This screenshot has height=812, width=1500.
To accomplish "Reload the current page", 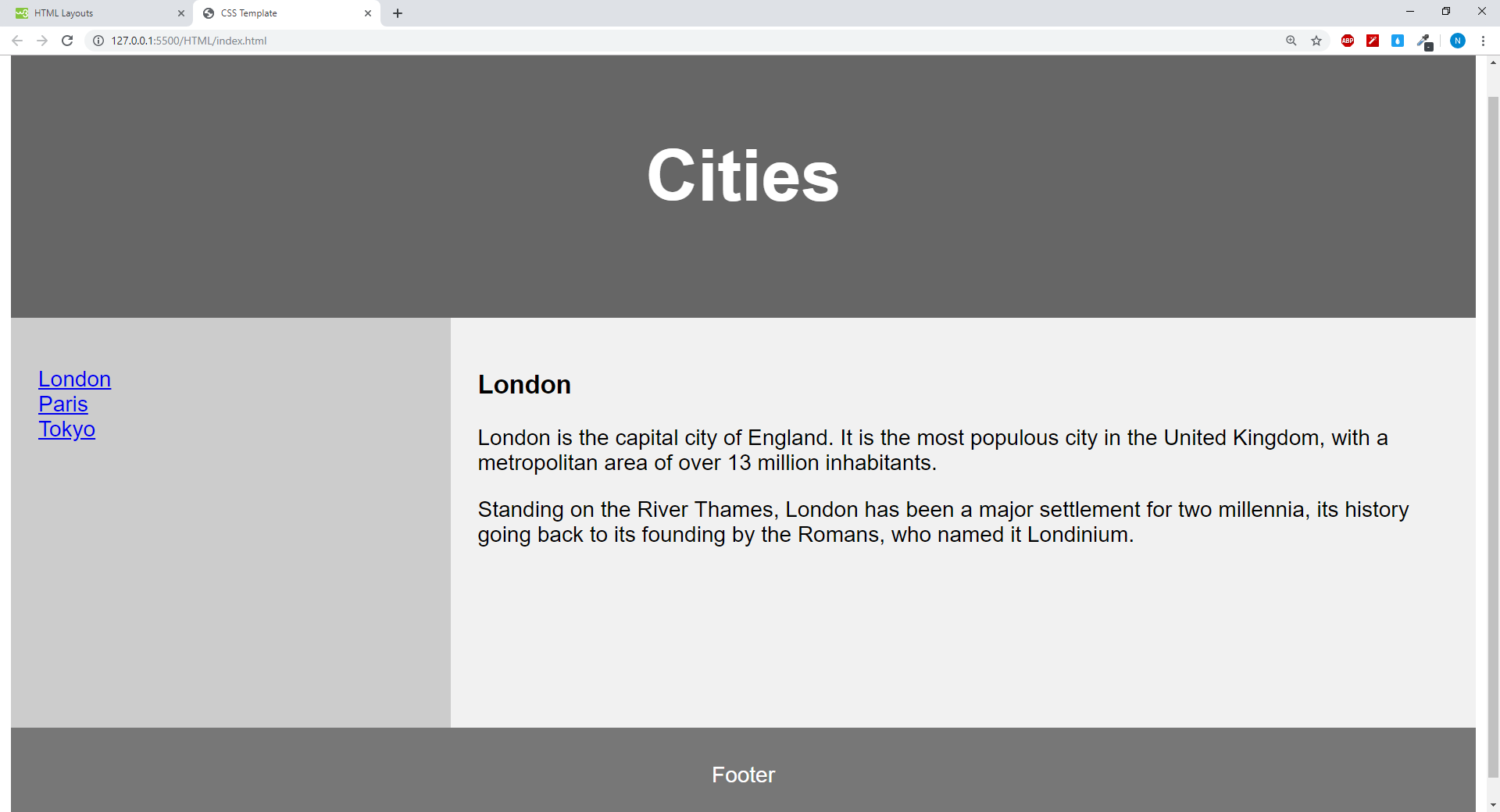I will tap(67, 41).
